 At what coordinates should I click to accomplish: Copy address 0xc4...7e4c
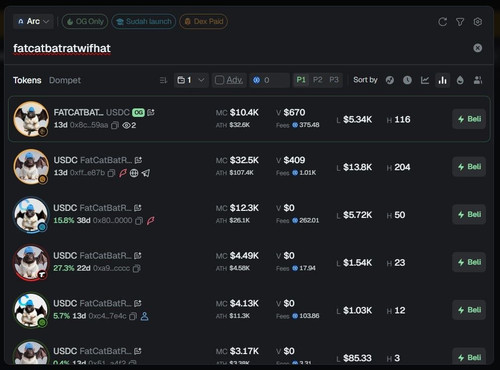point(133,316)
